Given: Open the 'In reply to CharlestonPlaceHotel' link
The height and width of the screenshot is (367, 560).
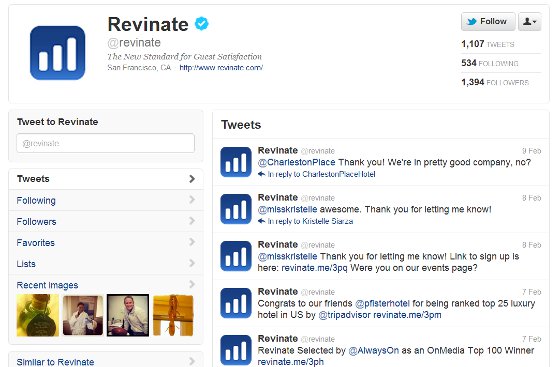Looking at the screenshot, I should [x=321, y=174].
